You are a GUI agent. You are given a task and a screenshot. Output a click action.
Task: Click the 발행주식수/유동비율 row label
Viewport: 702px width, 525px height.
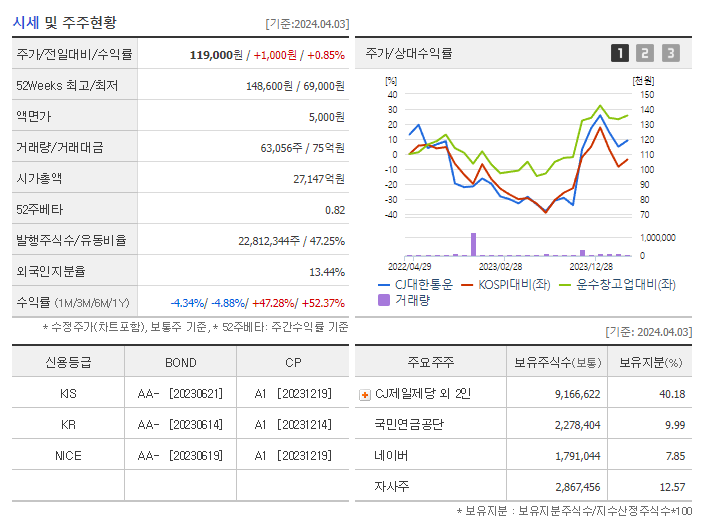71,240
